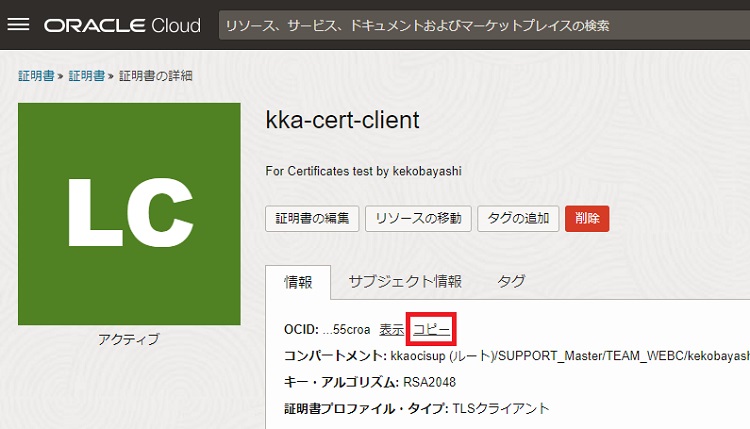Select the タグ tab

pos(511,281)
